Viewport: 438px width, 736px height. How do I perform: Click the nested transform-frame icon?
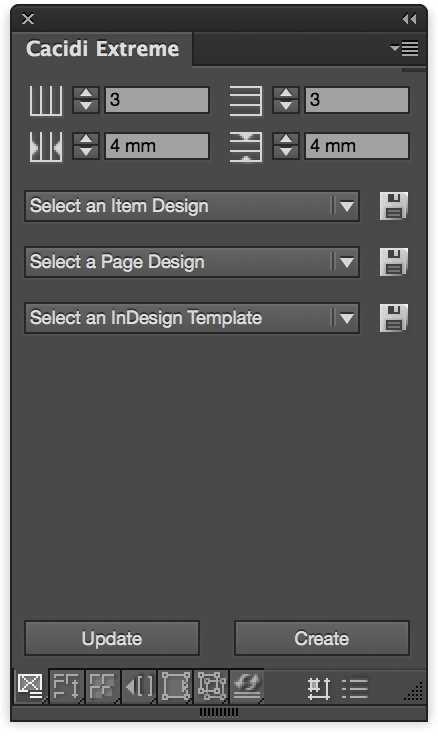click(x=211, y=686)
